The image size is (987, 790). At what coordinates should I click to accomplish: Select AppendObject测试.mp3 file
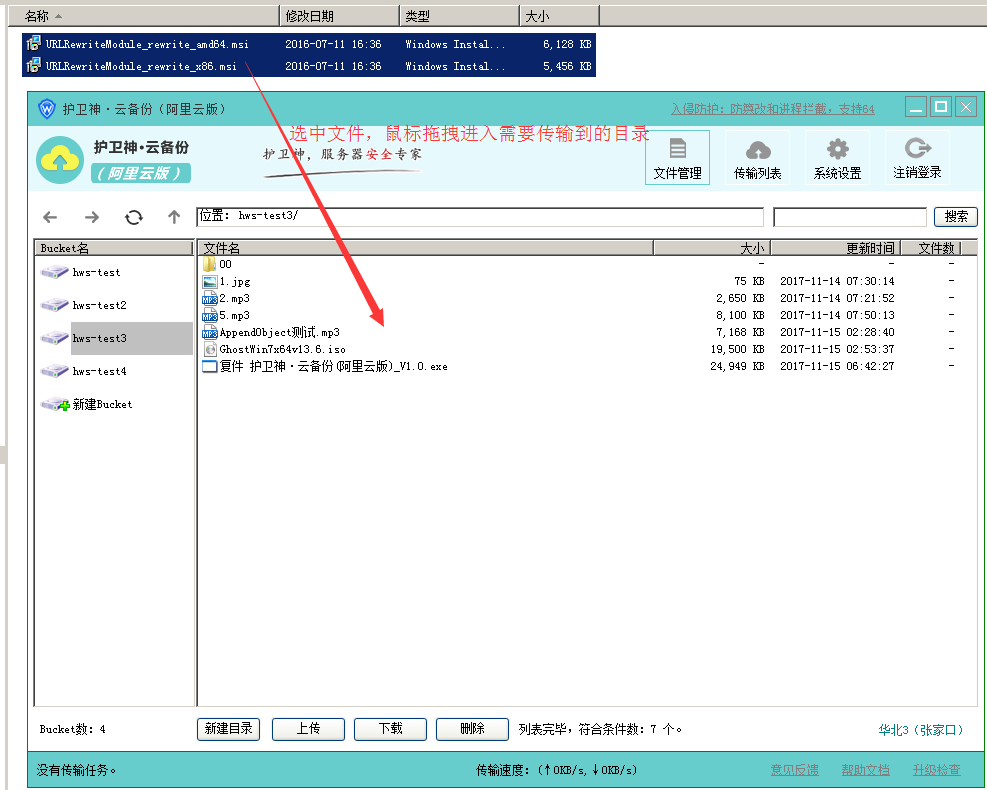[x=587, y=332]
